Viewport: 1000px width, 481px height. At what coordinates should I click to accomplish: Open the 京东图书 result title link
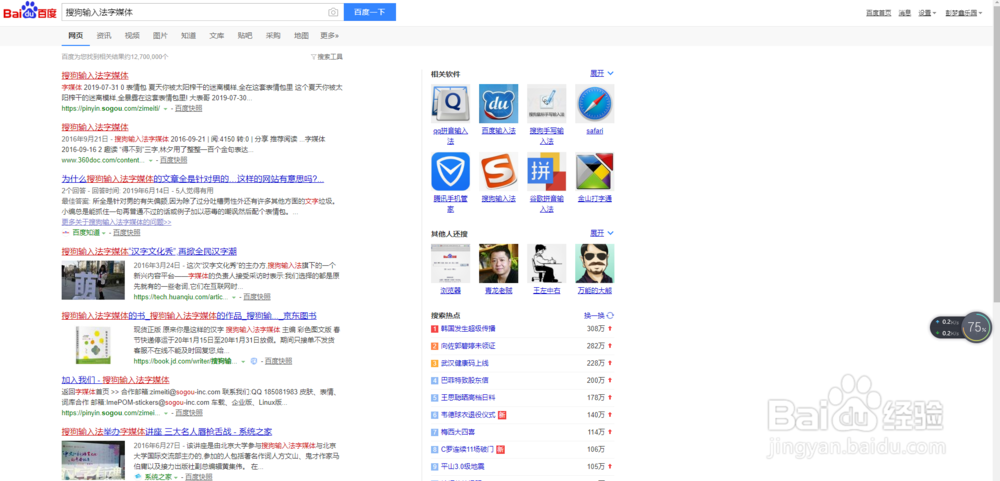[189, 316]
